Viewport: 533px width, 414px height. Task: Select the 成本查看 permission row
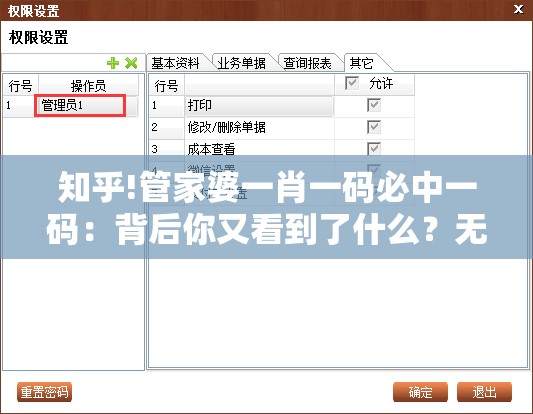(x=282, y=149)
